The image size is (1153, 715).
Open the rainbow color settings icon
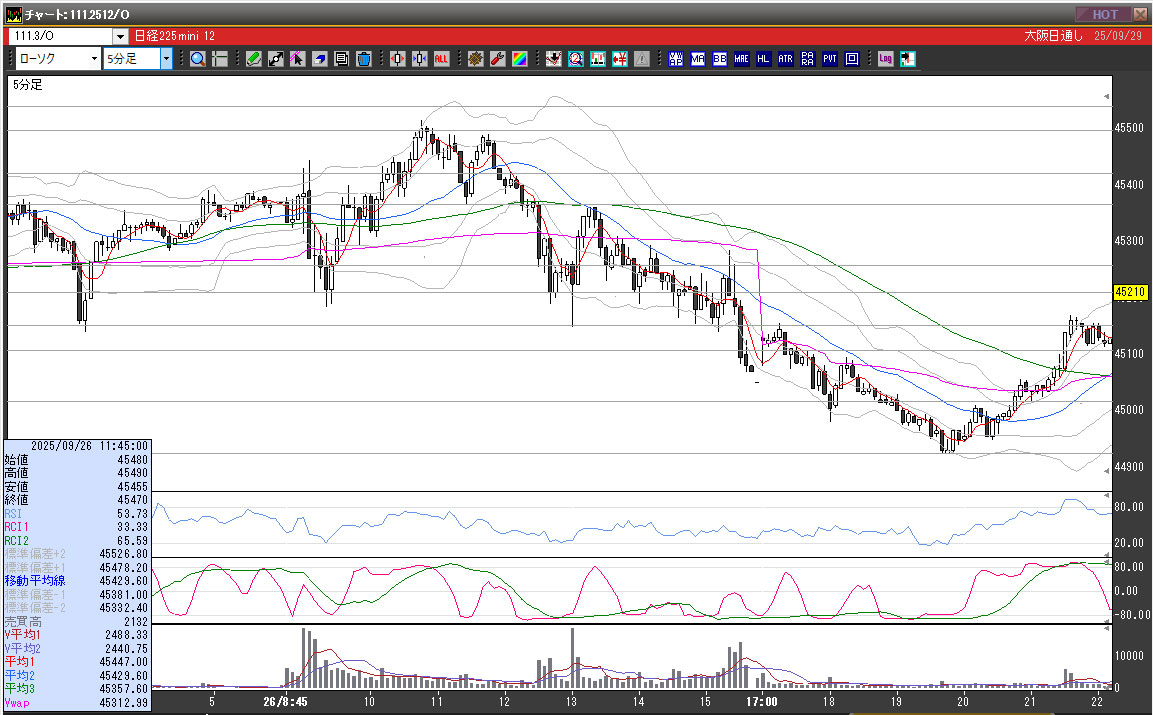(x=519, y=59)
